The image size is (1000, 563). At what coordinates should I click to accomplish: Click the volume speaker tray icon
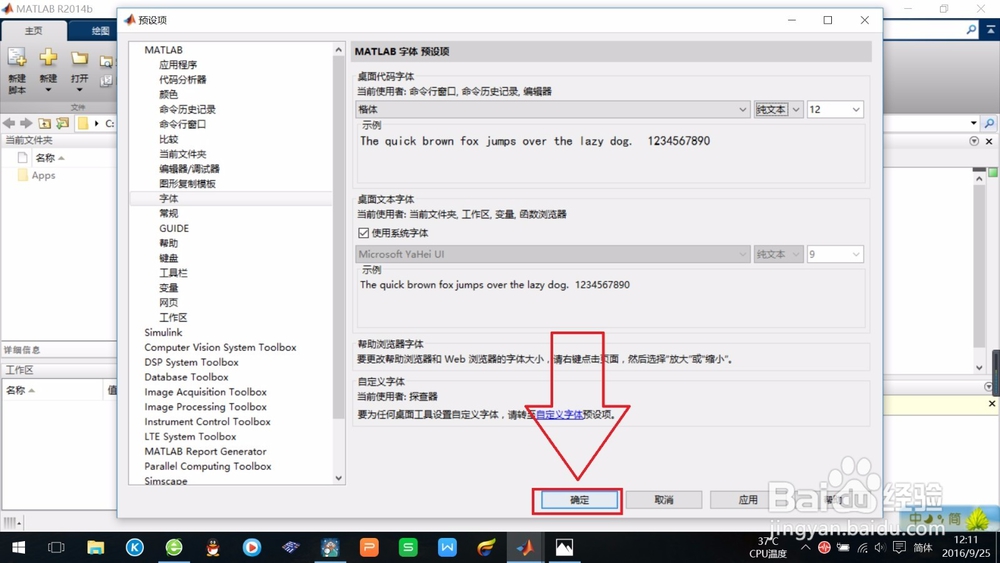(x=880, y=548)
